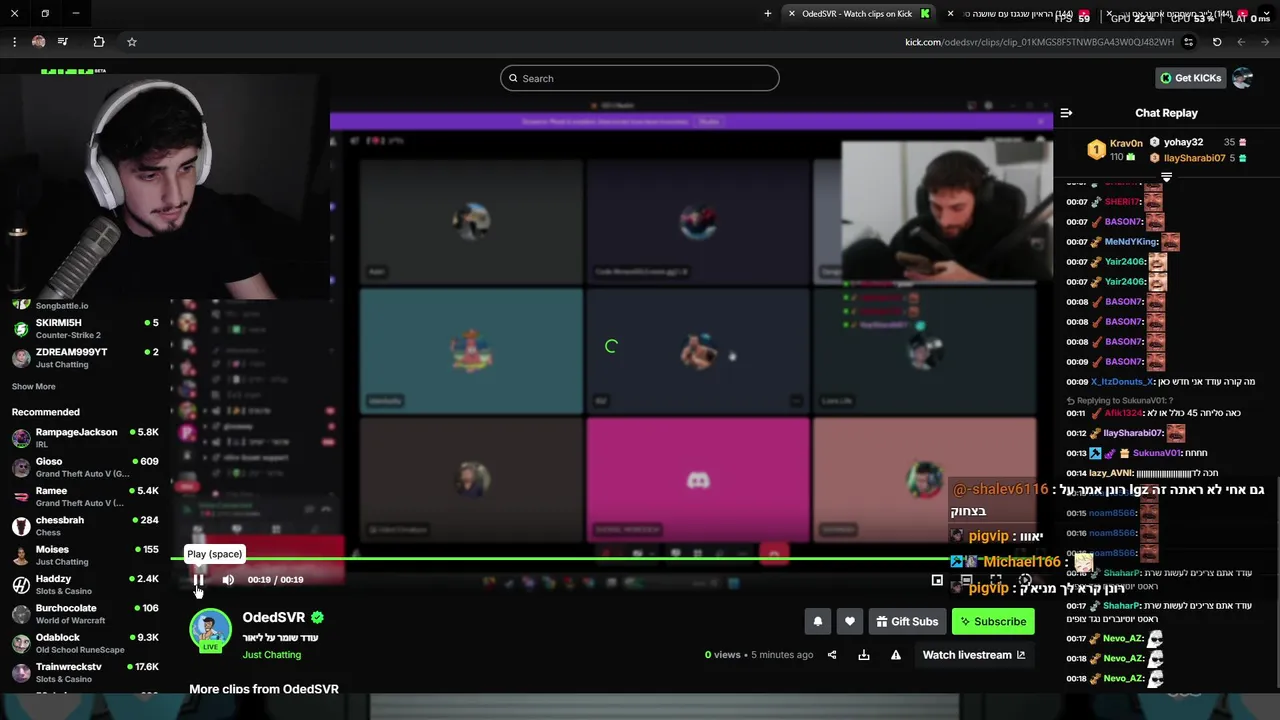1280x720 pixels.
Task: Click the More clips from OdedSVR heading
Action: coord(264,689)
